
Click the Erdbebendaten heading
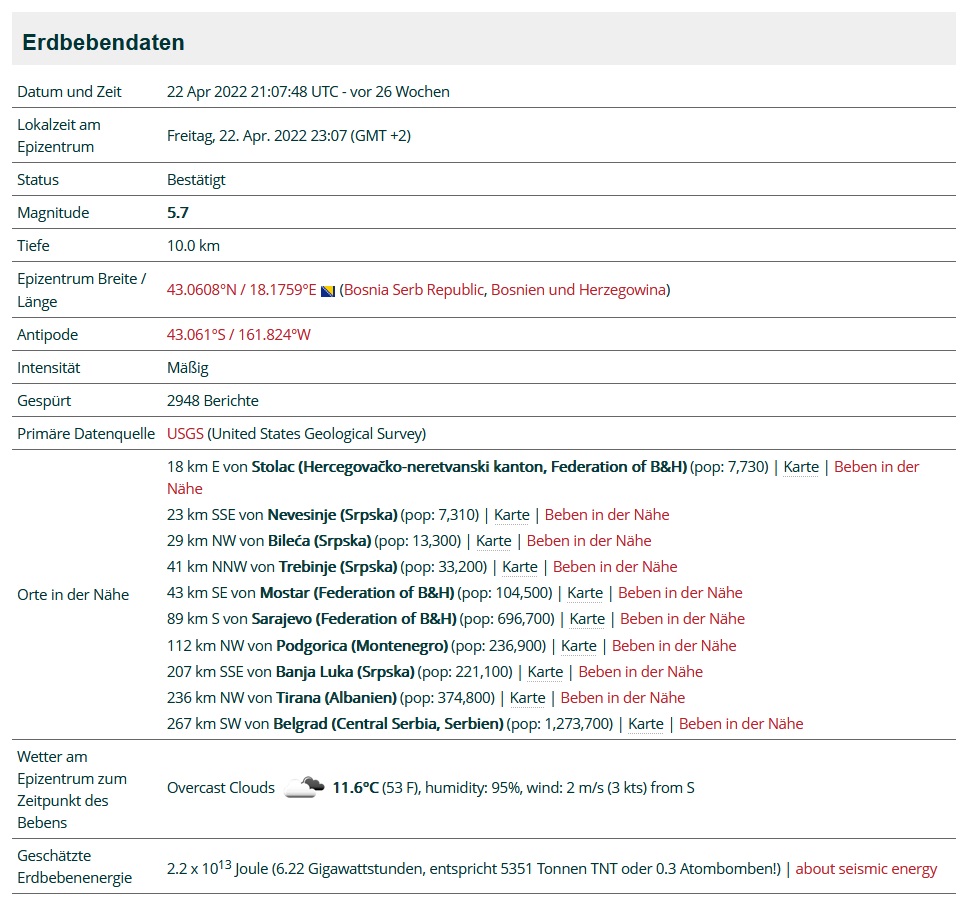103,42
